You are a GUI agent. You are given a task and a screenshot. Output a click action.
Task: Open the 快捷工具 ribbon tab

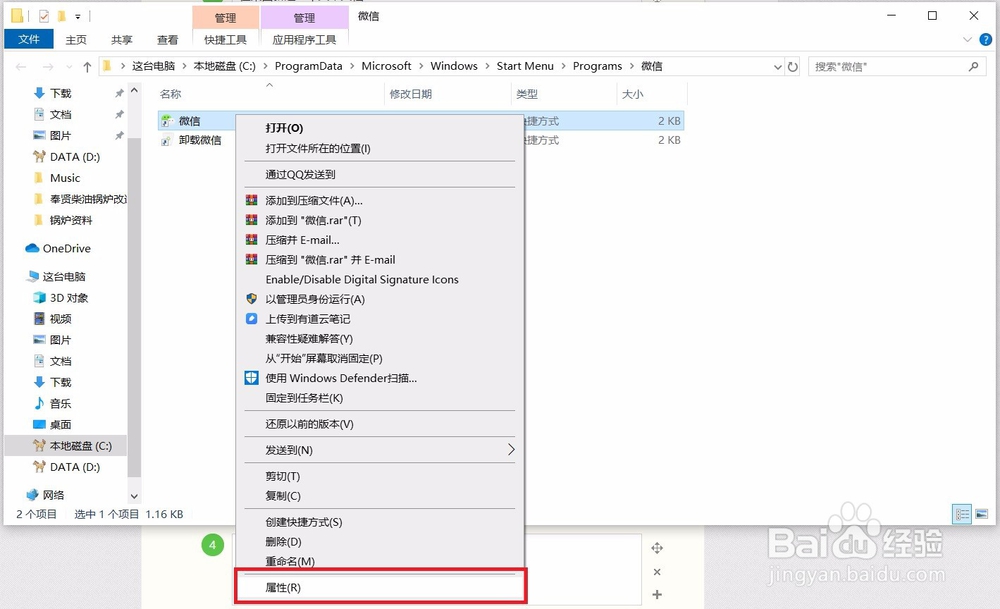click(225, 40)
